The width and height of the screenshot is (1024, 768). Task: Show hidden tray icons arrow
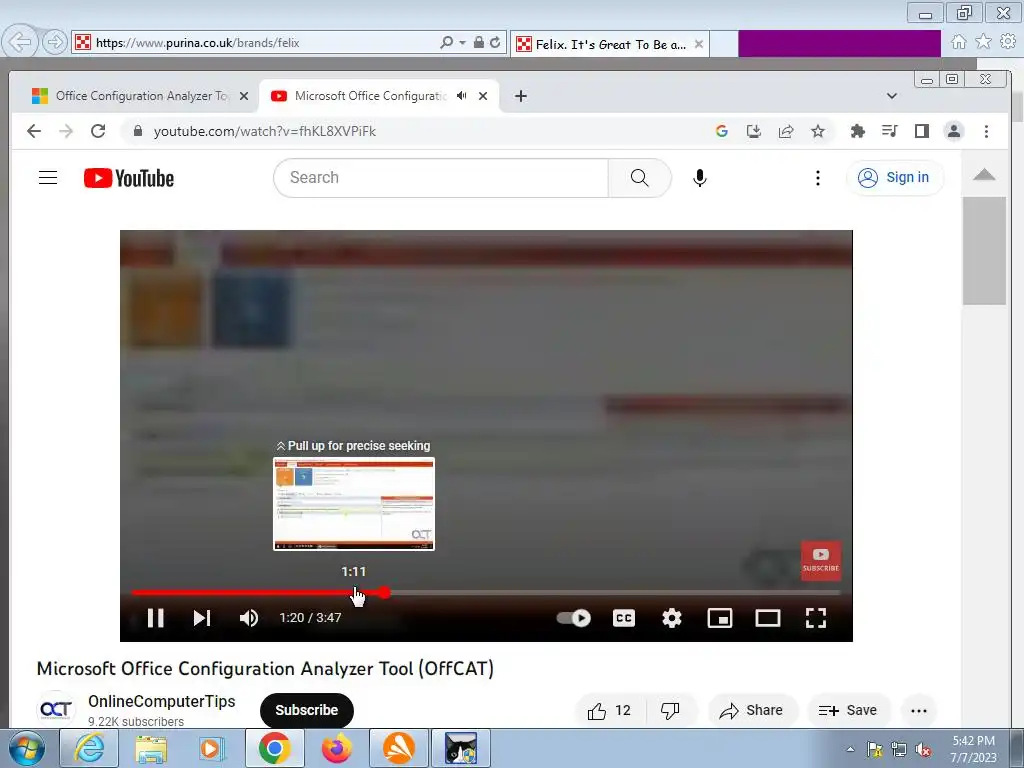pos(850,749)
